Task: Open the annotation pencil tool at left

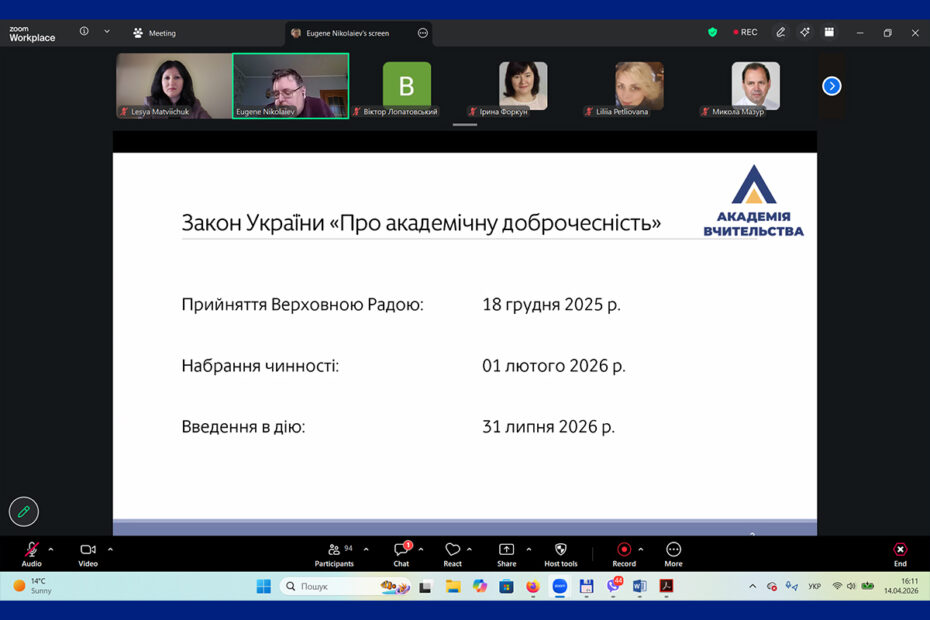Action: tap(24, 511)
